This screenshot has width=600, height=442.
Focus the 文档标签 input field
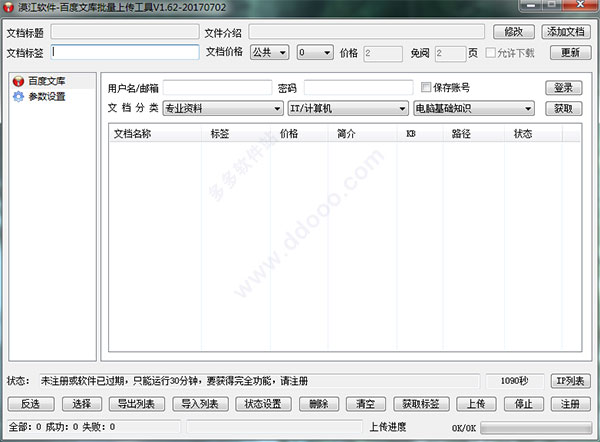point(125,52)
